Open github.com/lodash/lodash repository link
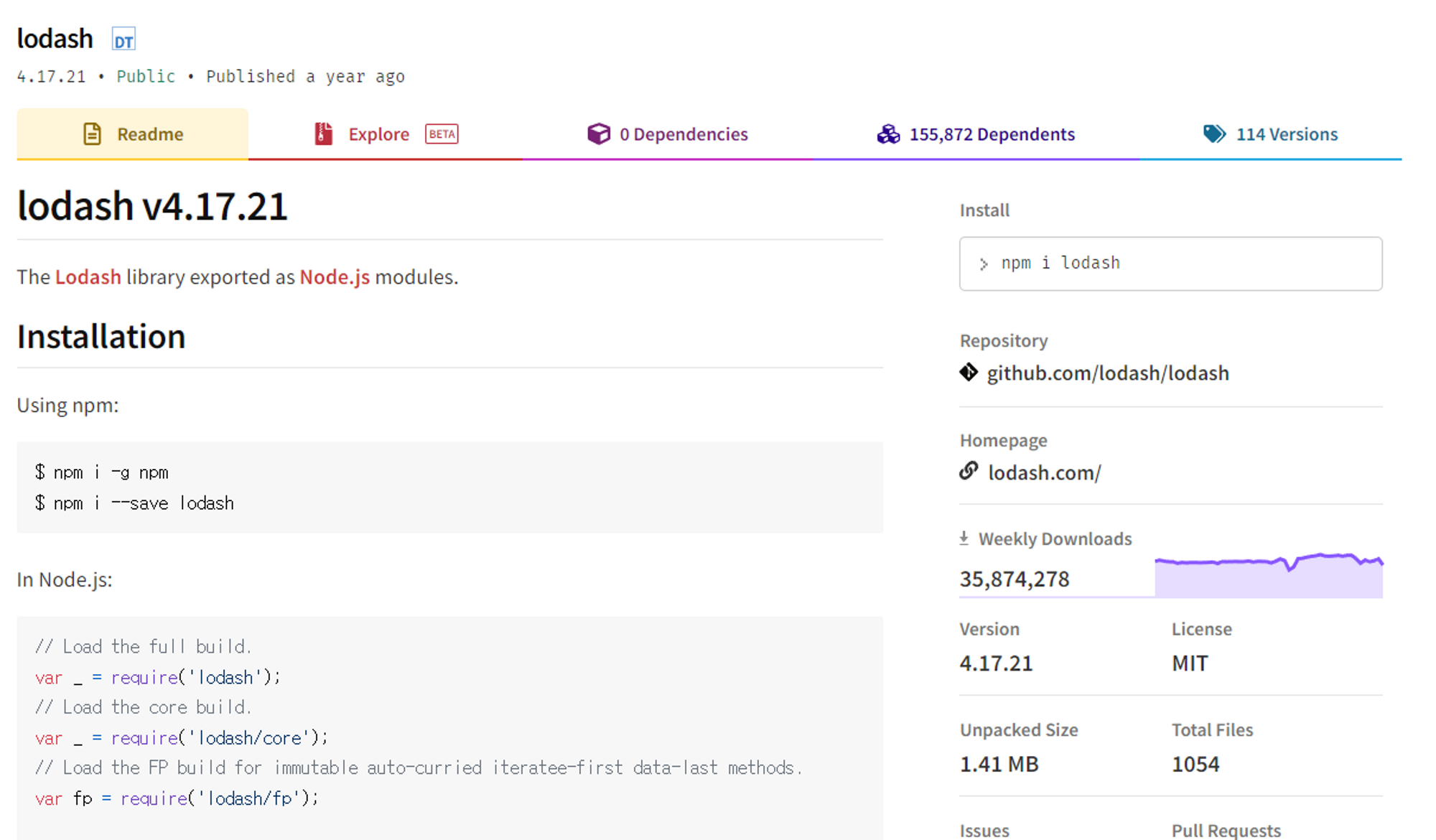The height and width of the screenshot is (840, 1436). click(1107, 373)
